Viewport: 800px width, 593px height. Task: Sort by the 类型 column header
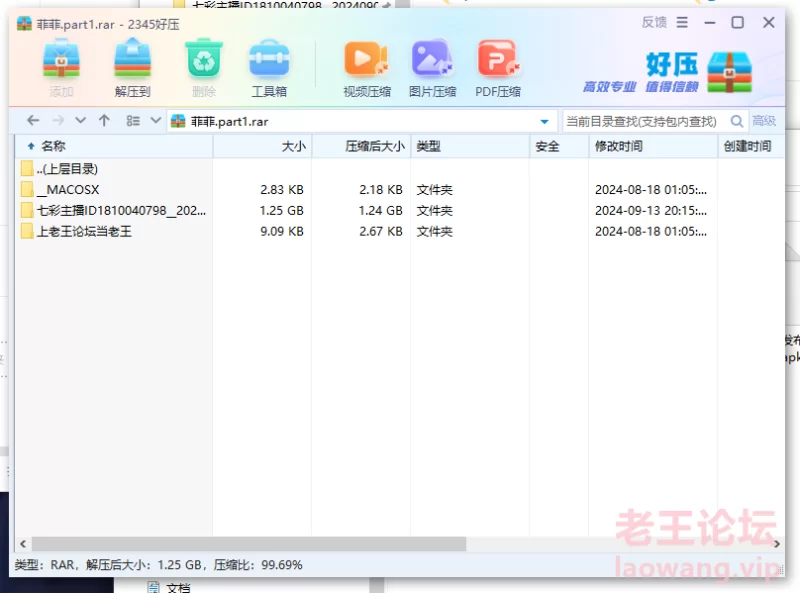(x=470, y=146)
